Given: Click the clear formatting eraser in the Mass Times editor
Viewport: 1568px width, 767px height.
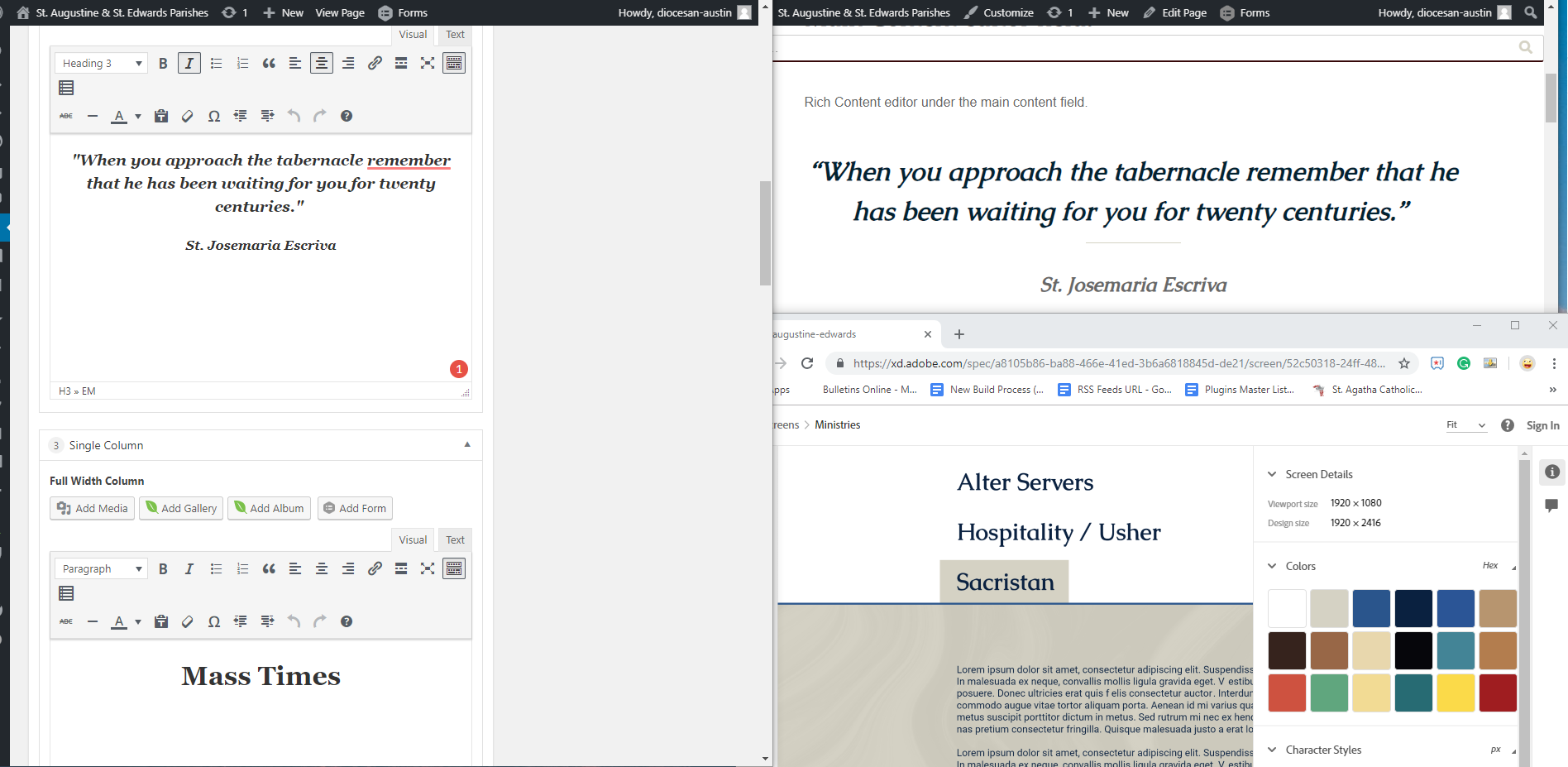Looking at the screenshot, I should [188, 622].
